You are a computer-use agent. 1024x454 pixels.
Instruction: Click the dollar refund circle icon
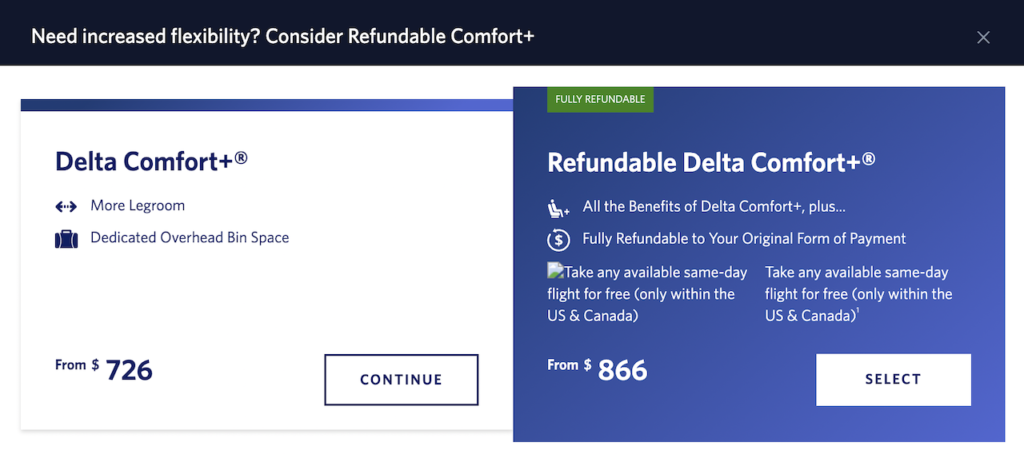[558, 240]
